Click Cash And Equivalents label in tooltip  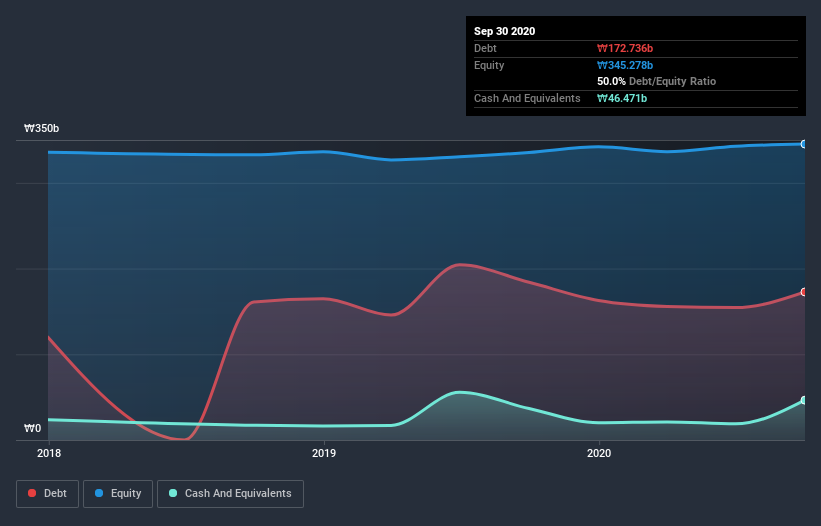click(527, 98)
